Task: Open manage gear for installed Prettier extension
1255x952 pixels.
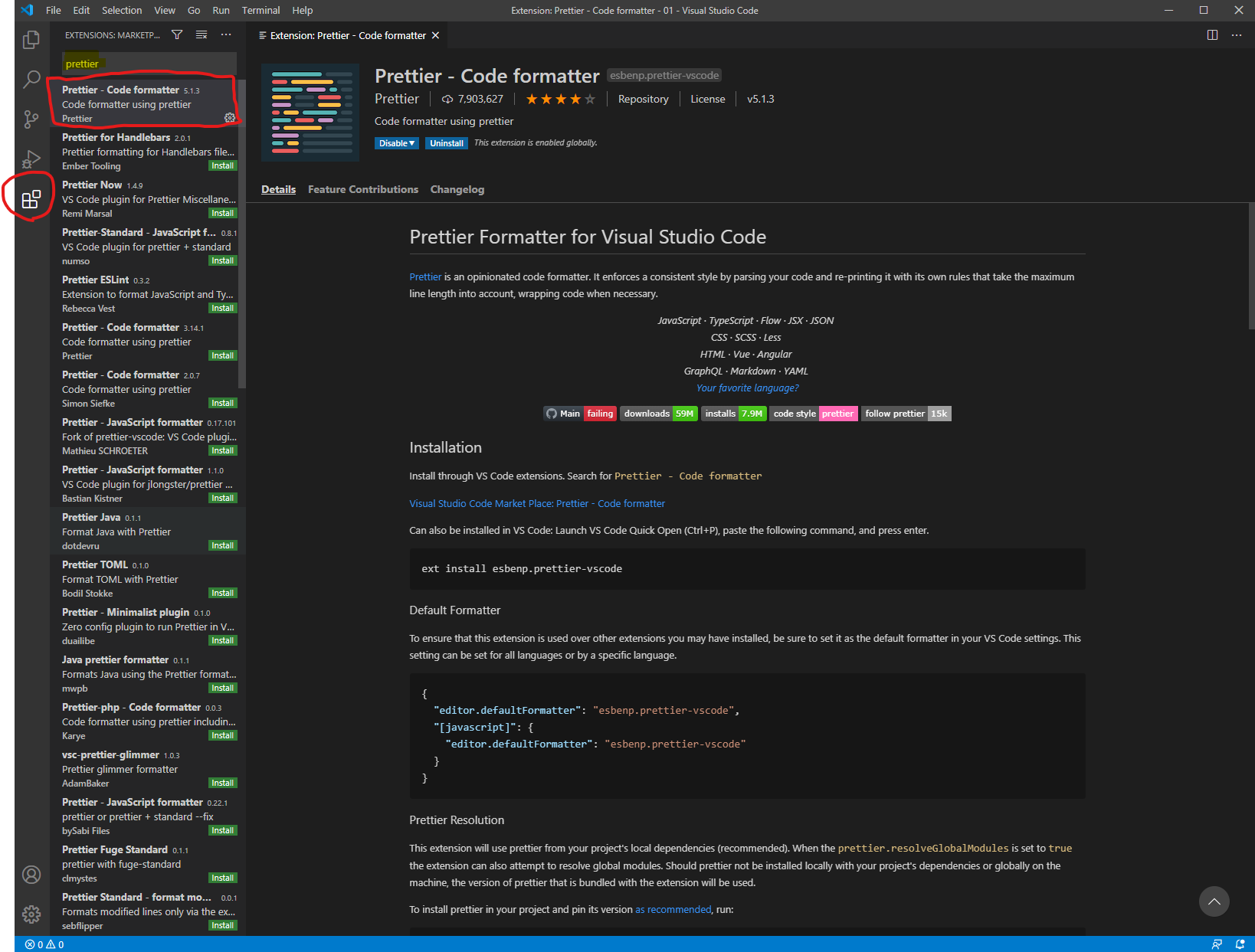Action: [x=229, y=118]
